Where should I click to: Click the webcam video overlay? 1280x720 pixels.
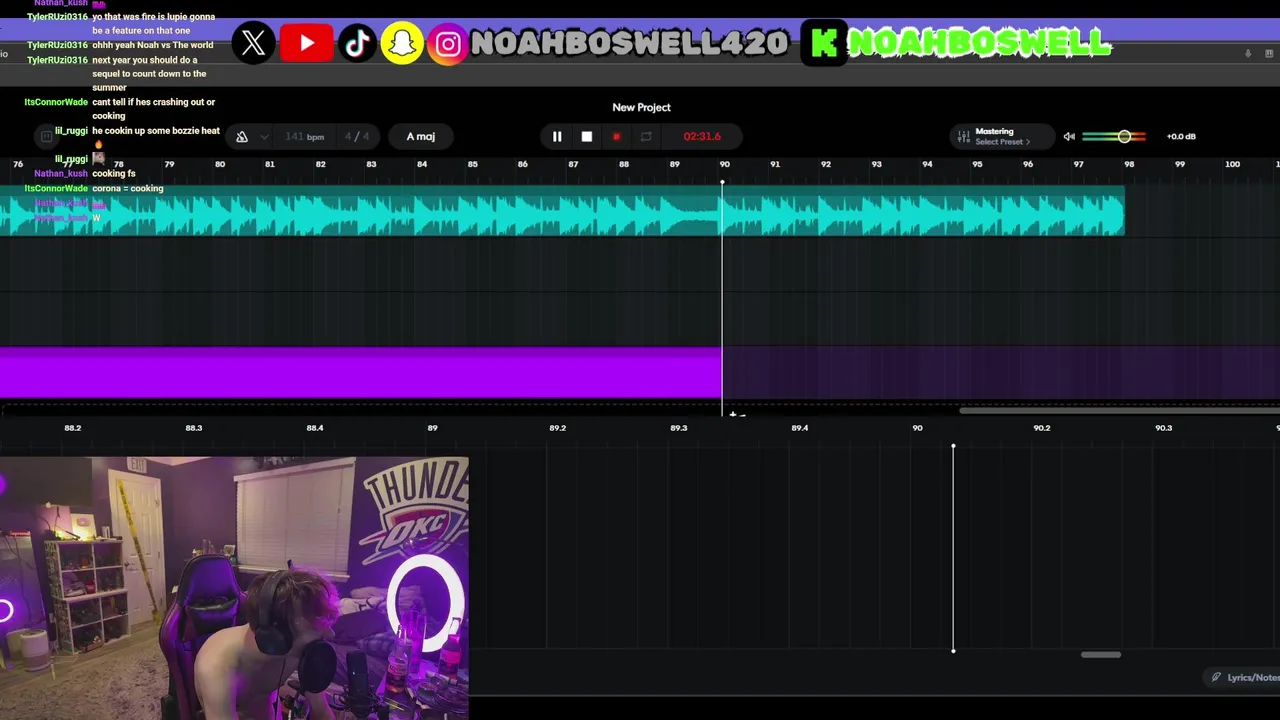[234, 589]
